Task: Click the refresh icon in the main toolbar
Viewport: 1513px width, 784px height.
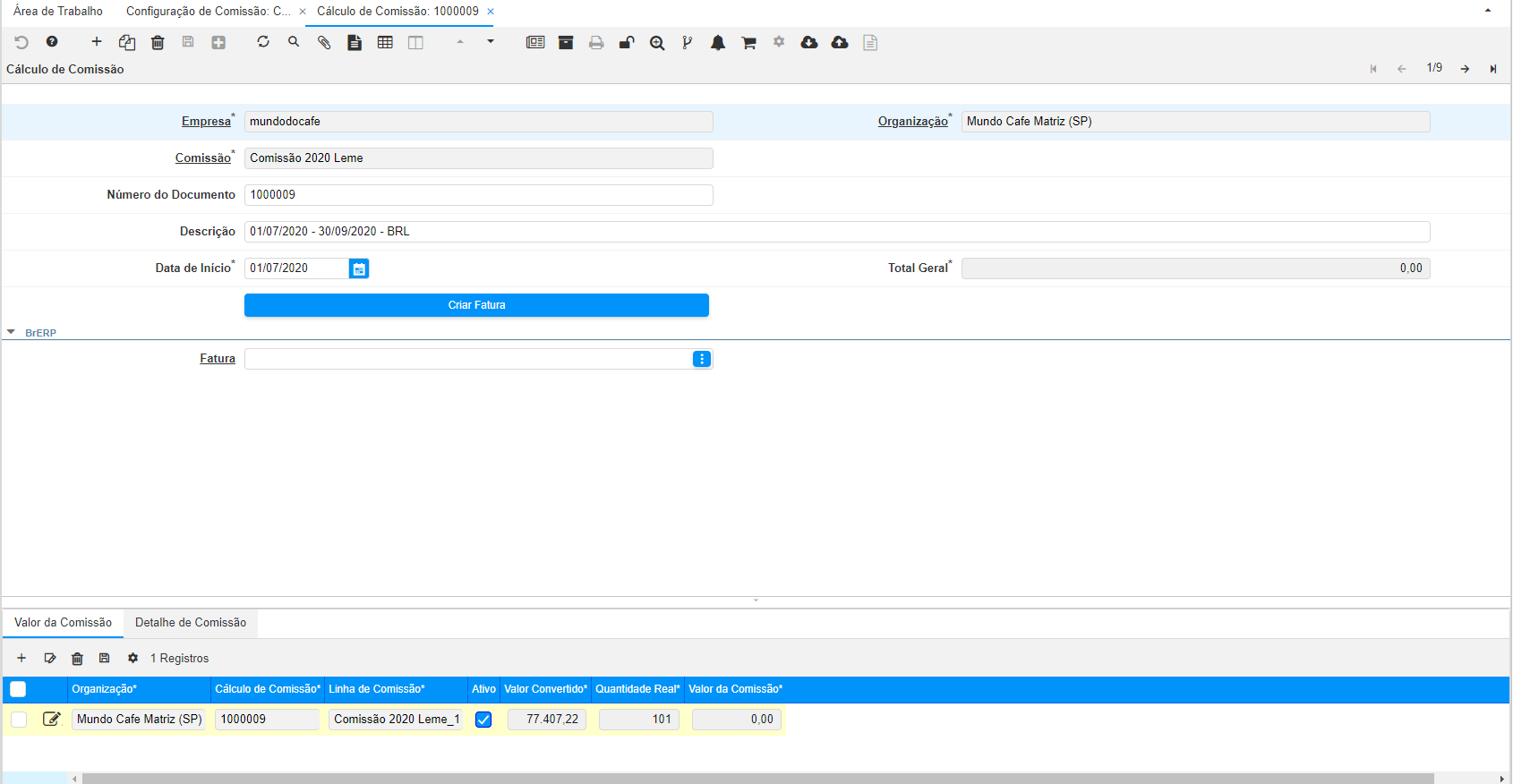Action: [263, 42]
